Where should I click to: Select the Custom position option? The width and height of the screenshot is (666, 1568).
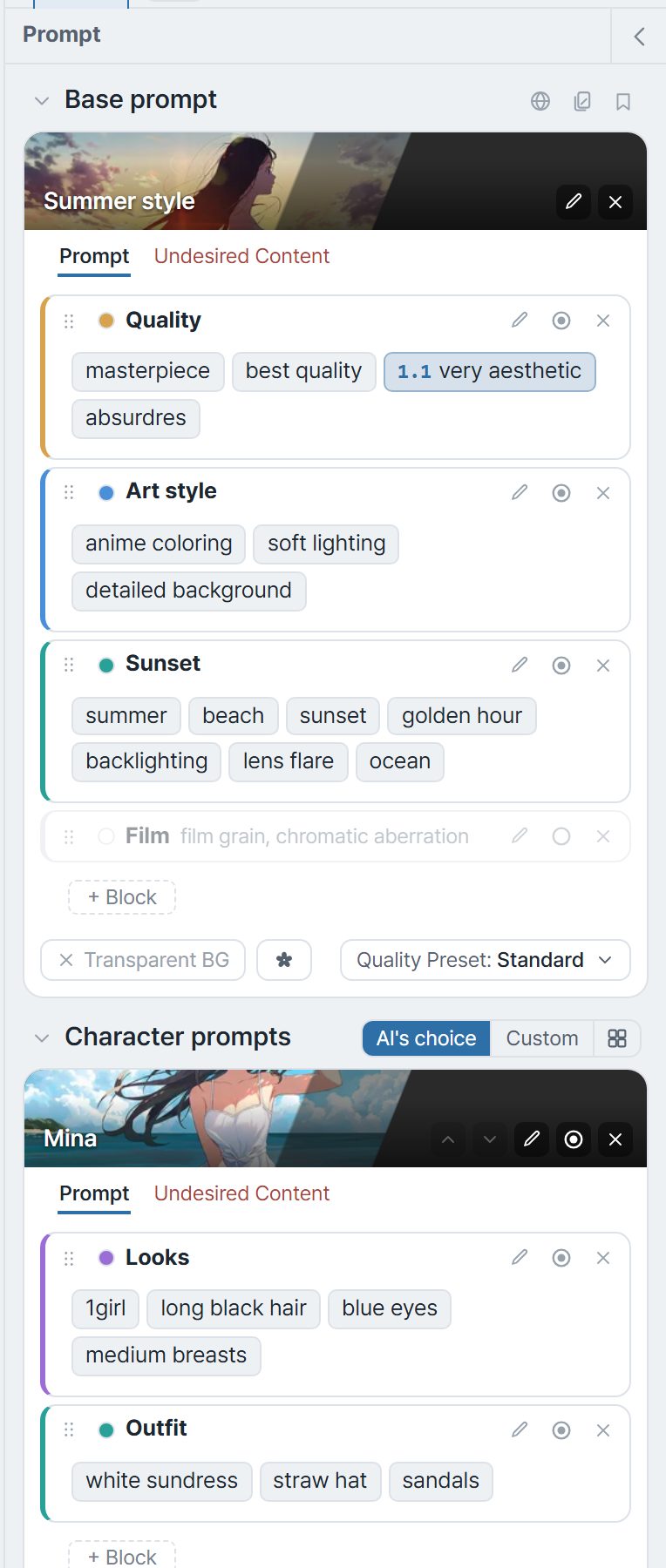[542, 1038]
